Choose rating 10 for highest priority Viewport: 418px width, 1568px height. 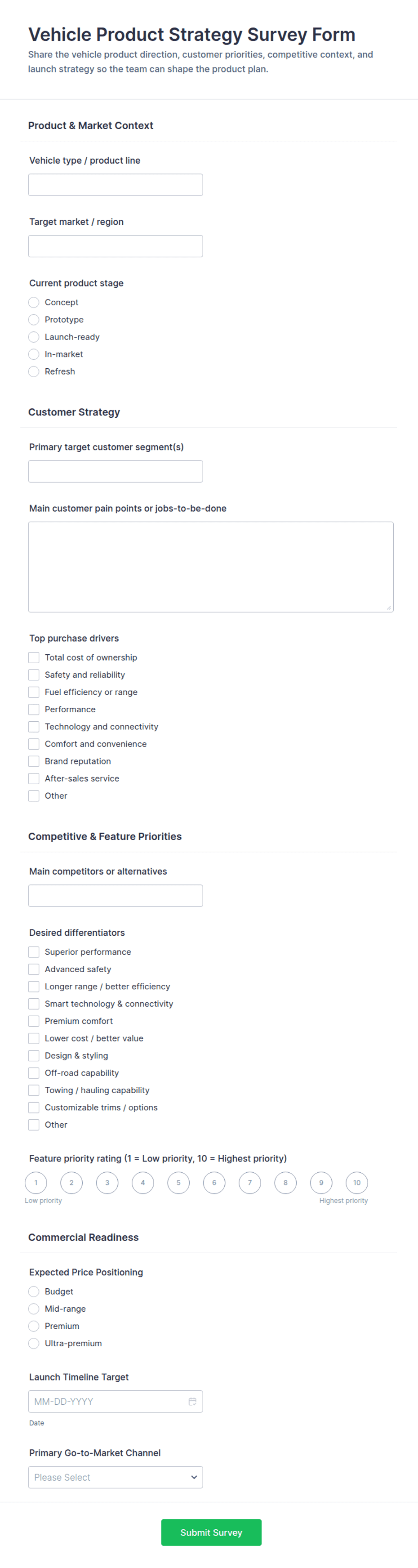[356, 1183]
